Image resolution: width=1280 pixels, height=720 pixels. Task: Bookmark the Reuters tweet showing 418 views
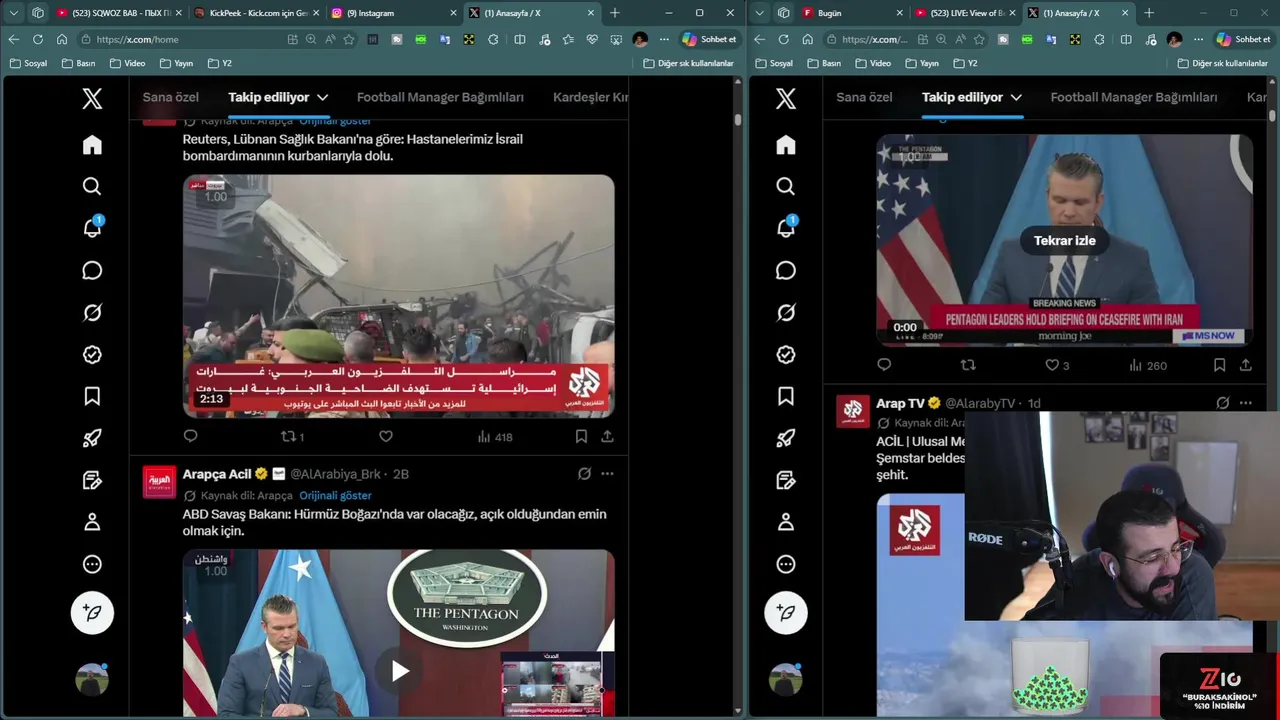[581, 436]
